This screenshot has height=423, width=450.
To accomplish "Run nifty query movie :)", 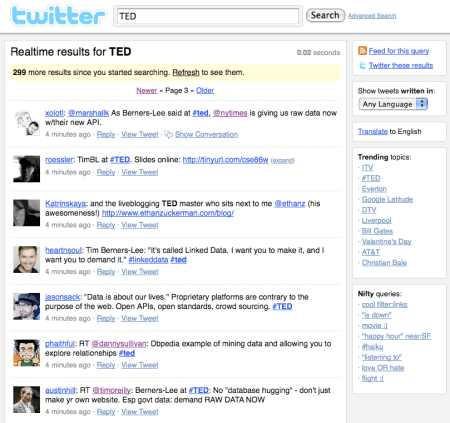I will (374, 326).
